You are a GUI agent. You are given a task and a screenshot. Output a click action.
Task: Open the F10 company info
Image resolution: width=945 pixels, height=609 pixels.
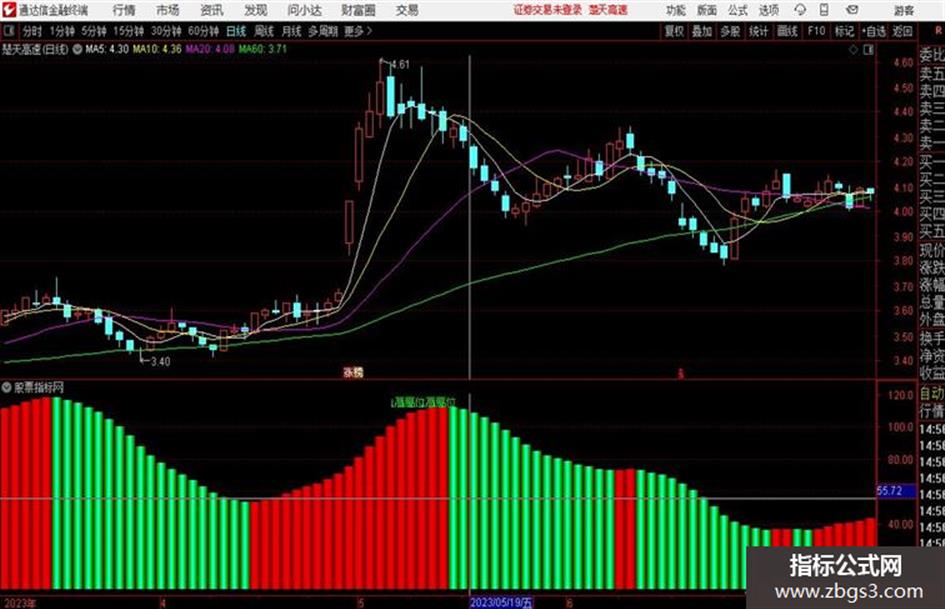click(816, 31)
